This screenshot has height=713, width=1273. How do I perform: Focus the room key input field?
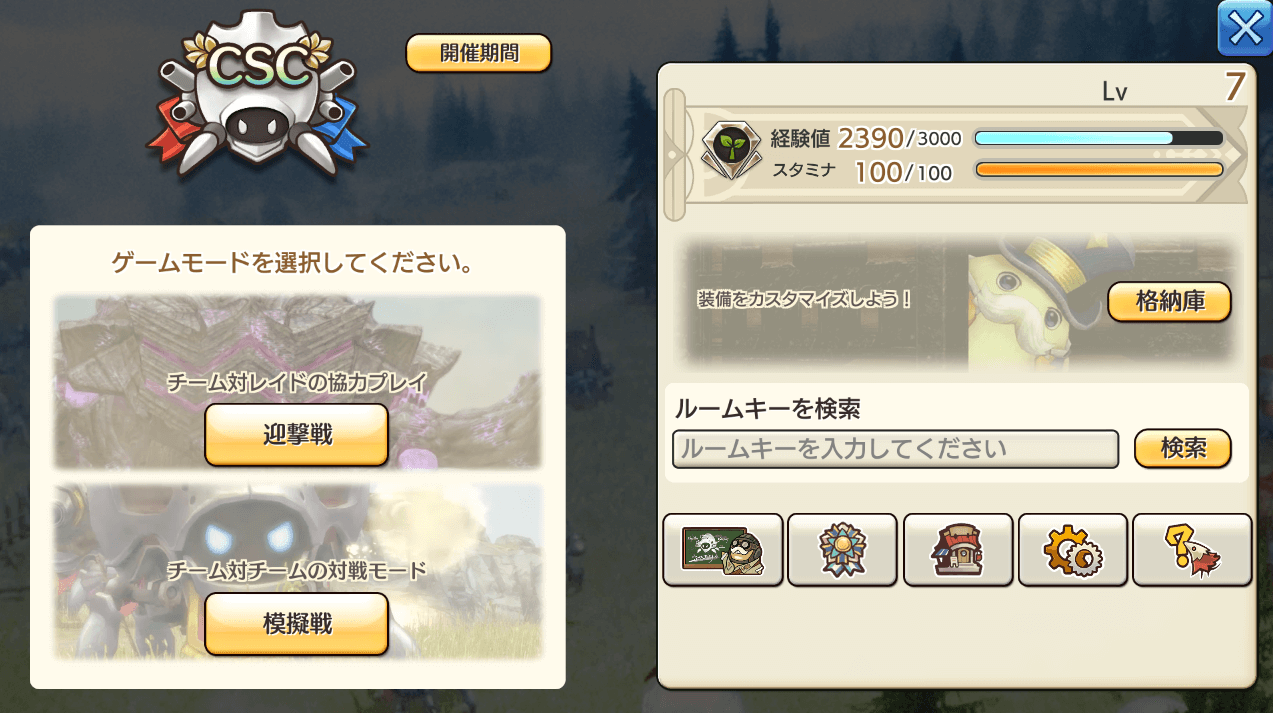pyautogui.click(x=895, y=449)
